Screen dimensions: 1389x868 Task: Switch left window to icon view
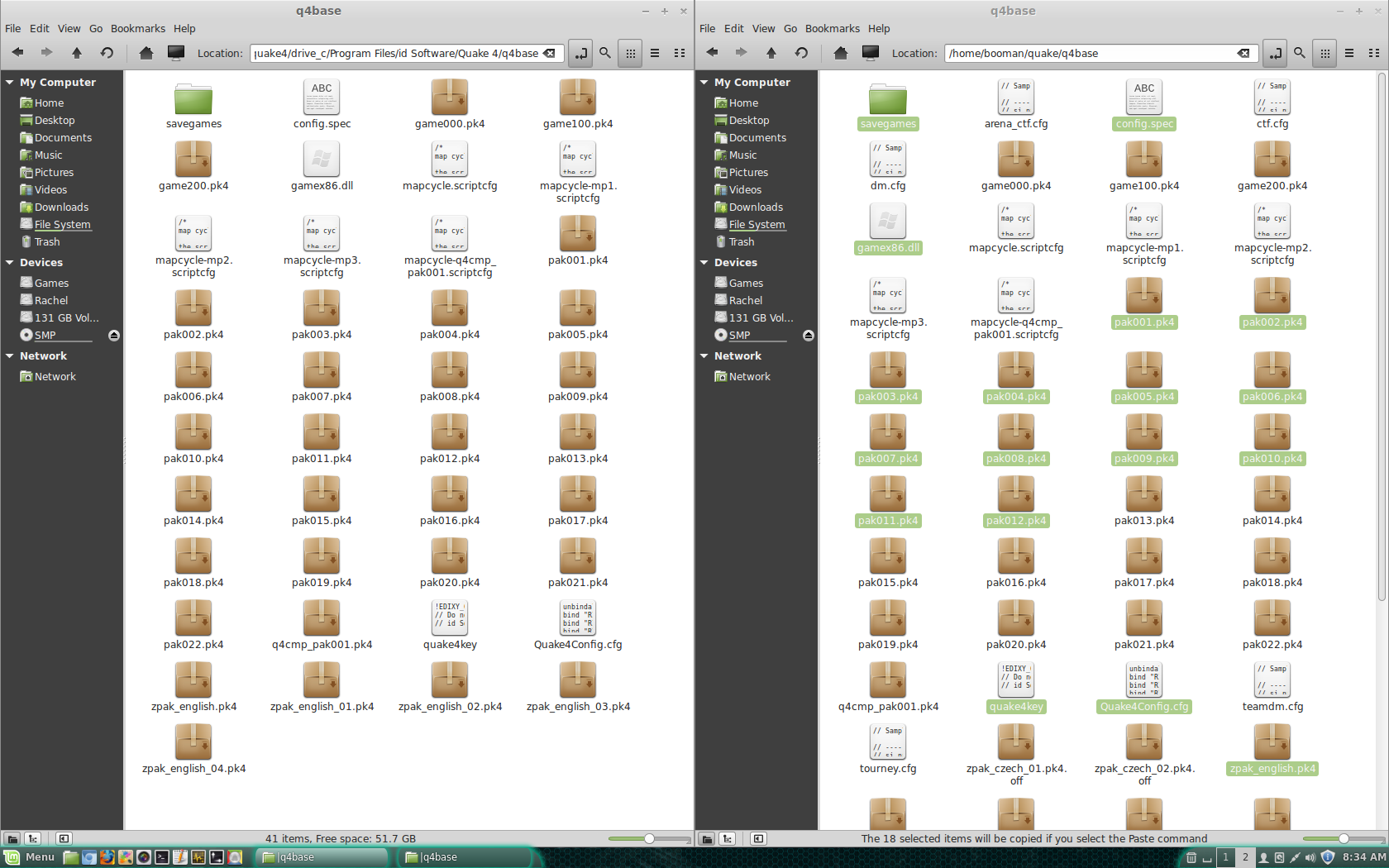(631, 53)
